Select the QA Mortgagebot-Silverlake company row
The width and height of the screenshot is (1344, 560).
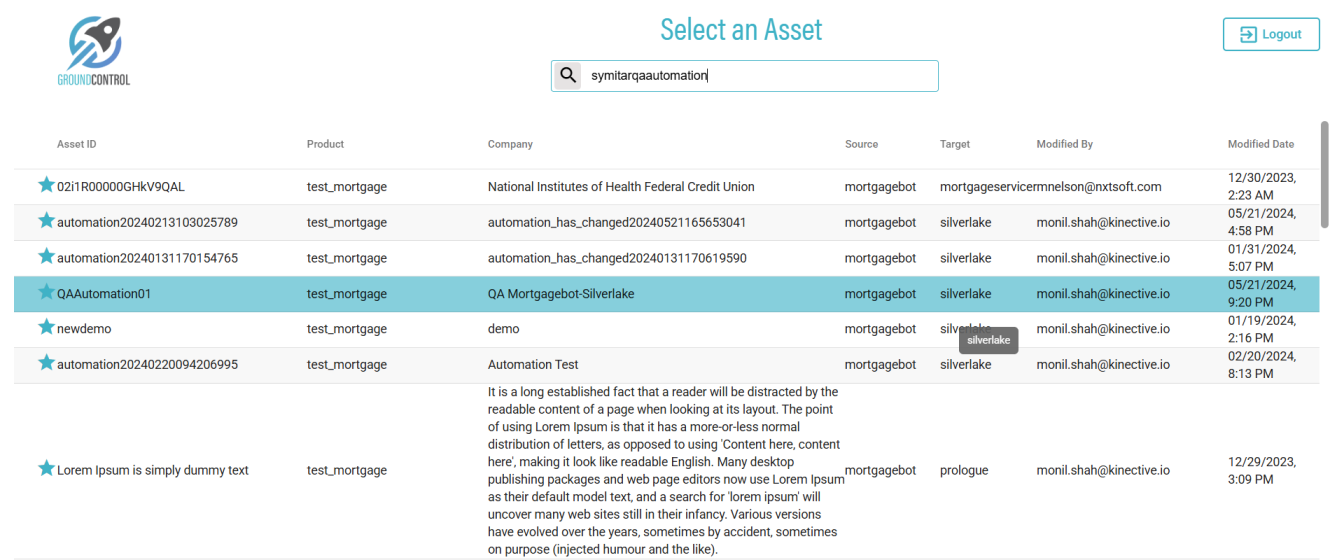(x=561, y=294)
